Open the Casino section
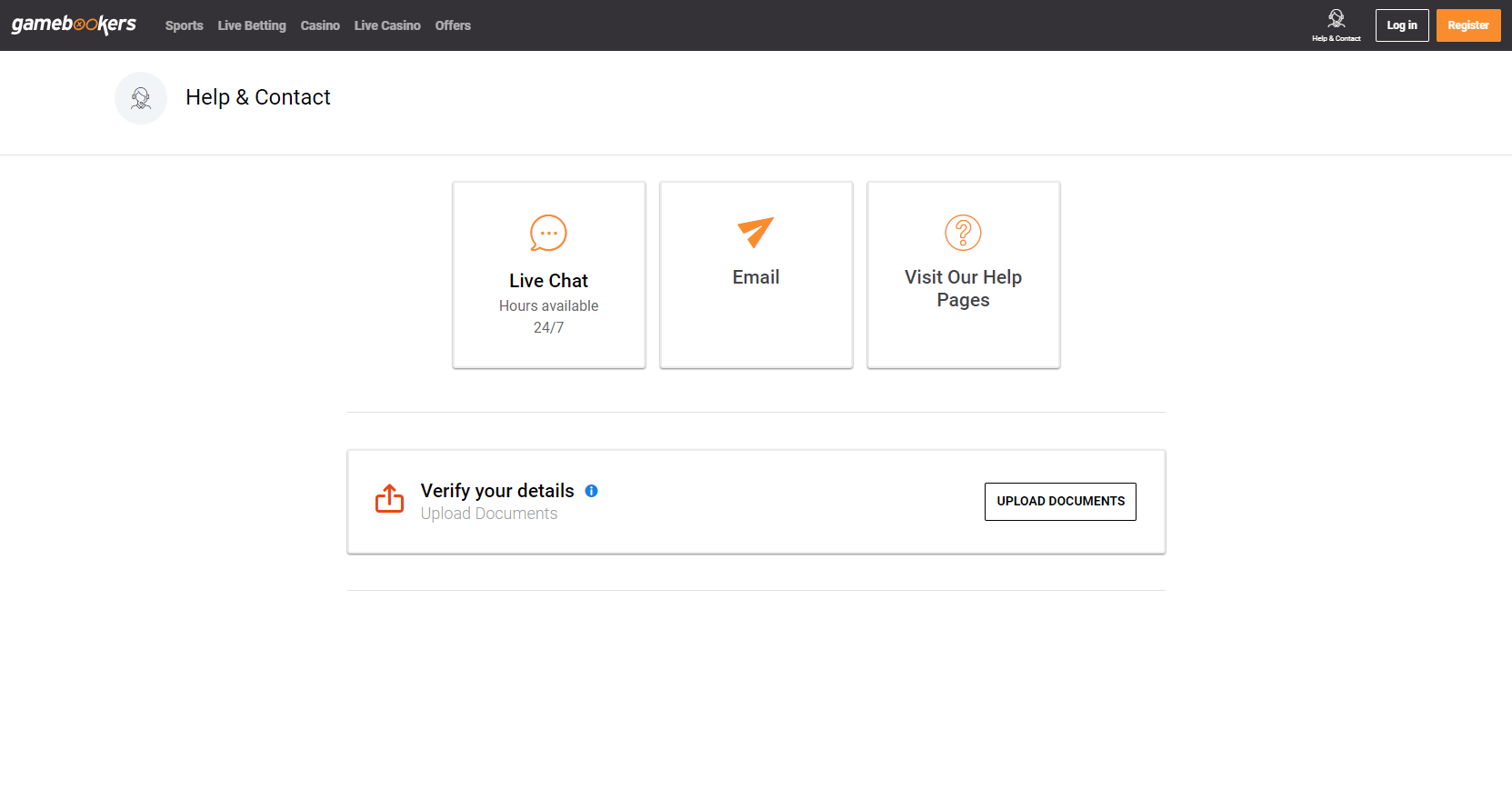The width and height of the screenshot is (1512, 809). [x=320, y=25]
